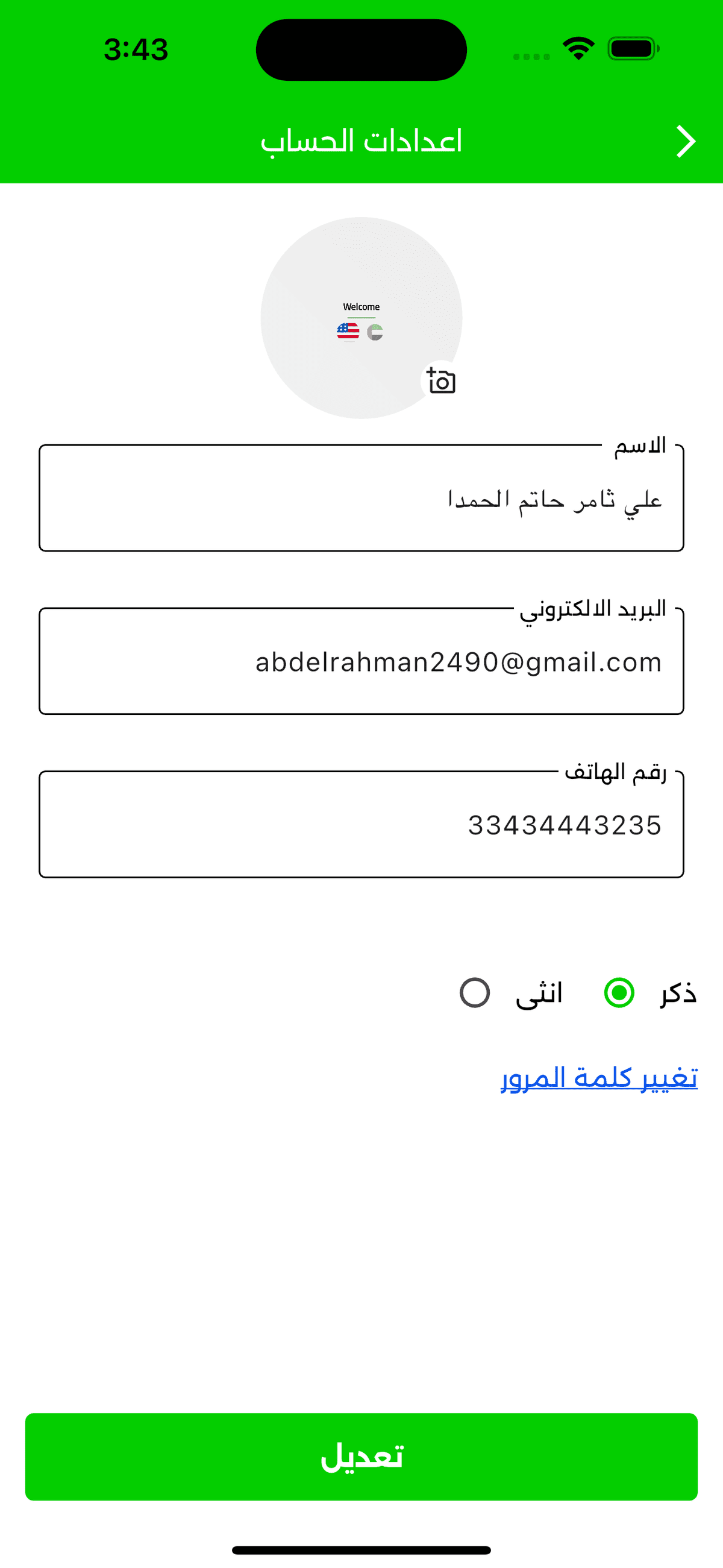Open the تغيير كلمة المرور link

pos(599,1078)
